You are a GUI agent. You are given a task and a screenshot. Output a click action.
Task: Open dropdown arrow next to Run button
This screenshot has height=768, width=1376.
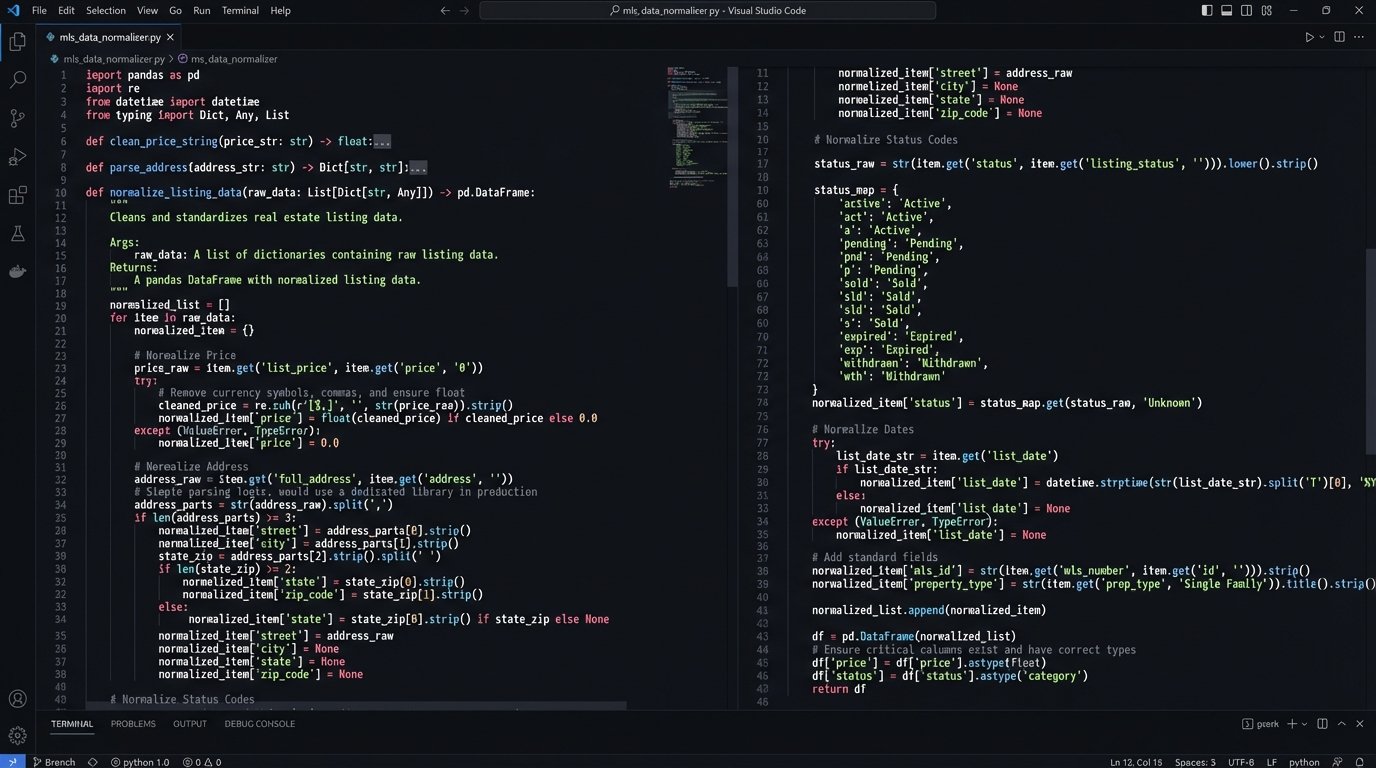(x=1322, y=37)
